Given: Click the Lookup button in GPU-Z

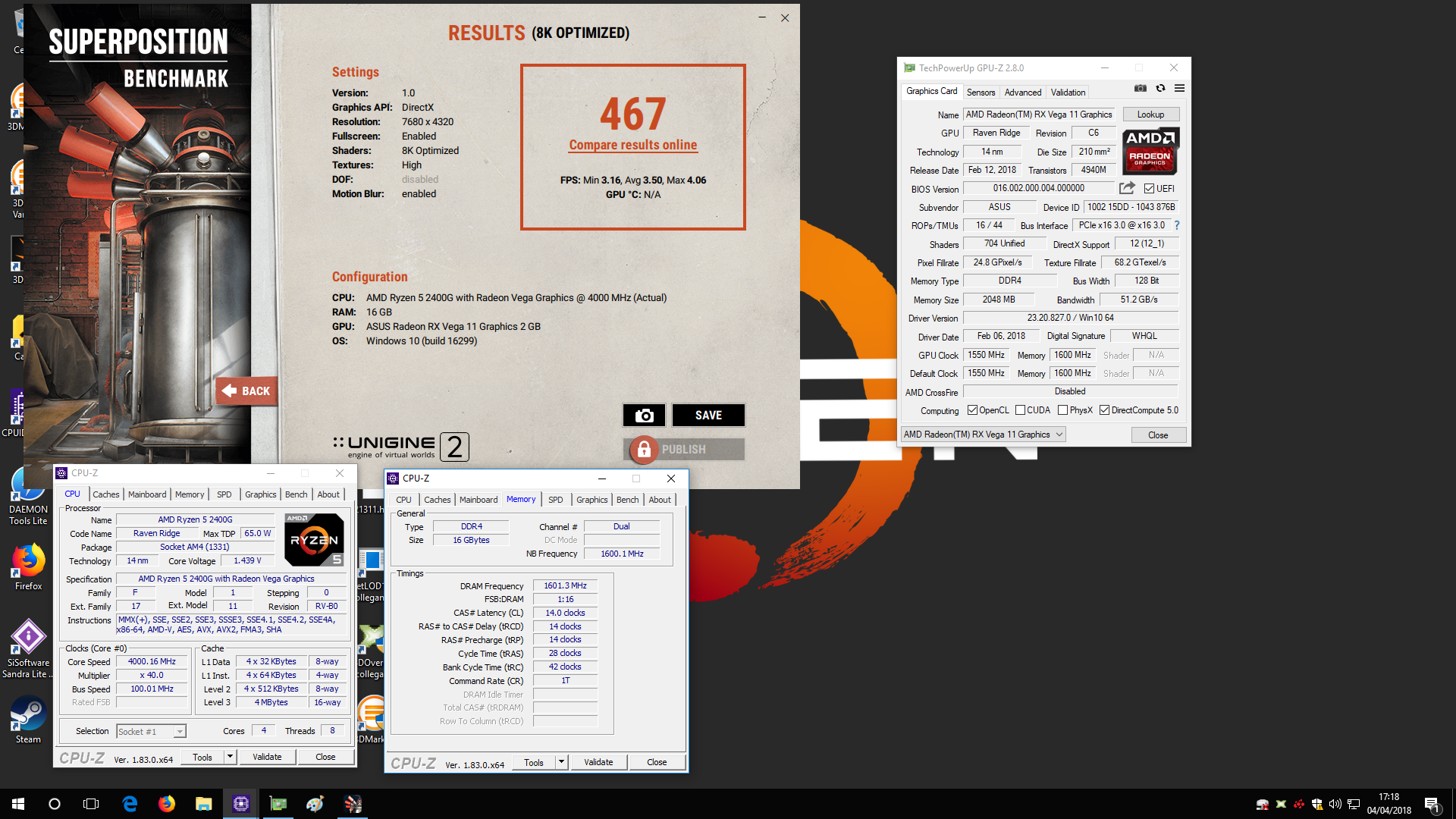Looking at the screenshot, I should (1150, 115).
